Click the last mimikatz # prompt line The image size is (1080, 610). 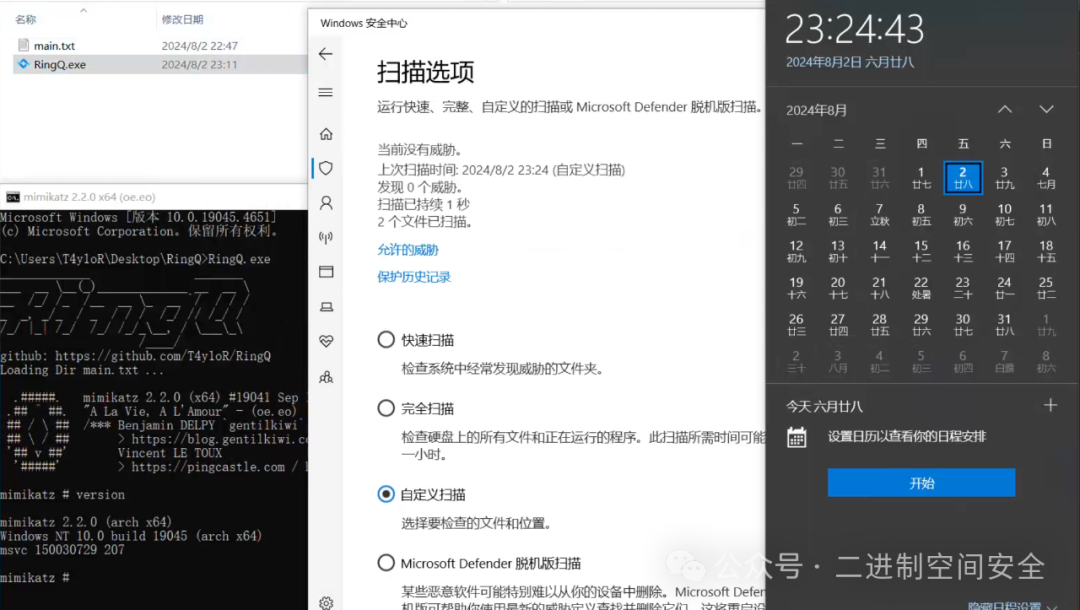pos(34,578)
